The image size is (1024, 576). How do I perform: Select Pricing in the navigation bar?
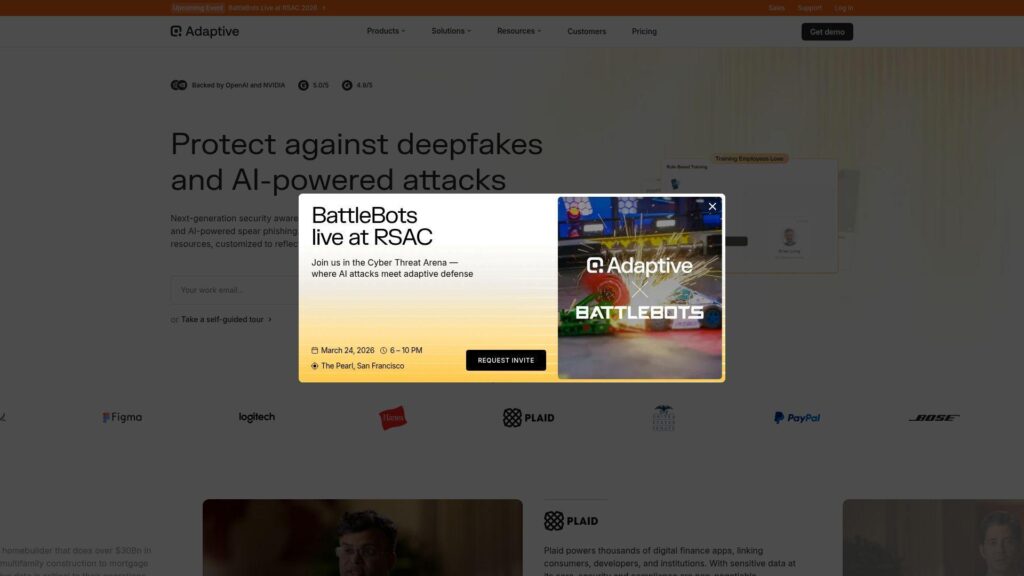tap(644, 31)
